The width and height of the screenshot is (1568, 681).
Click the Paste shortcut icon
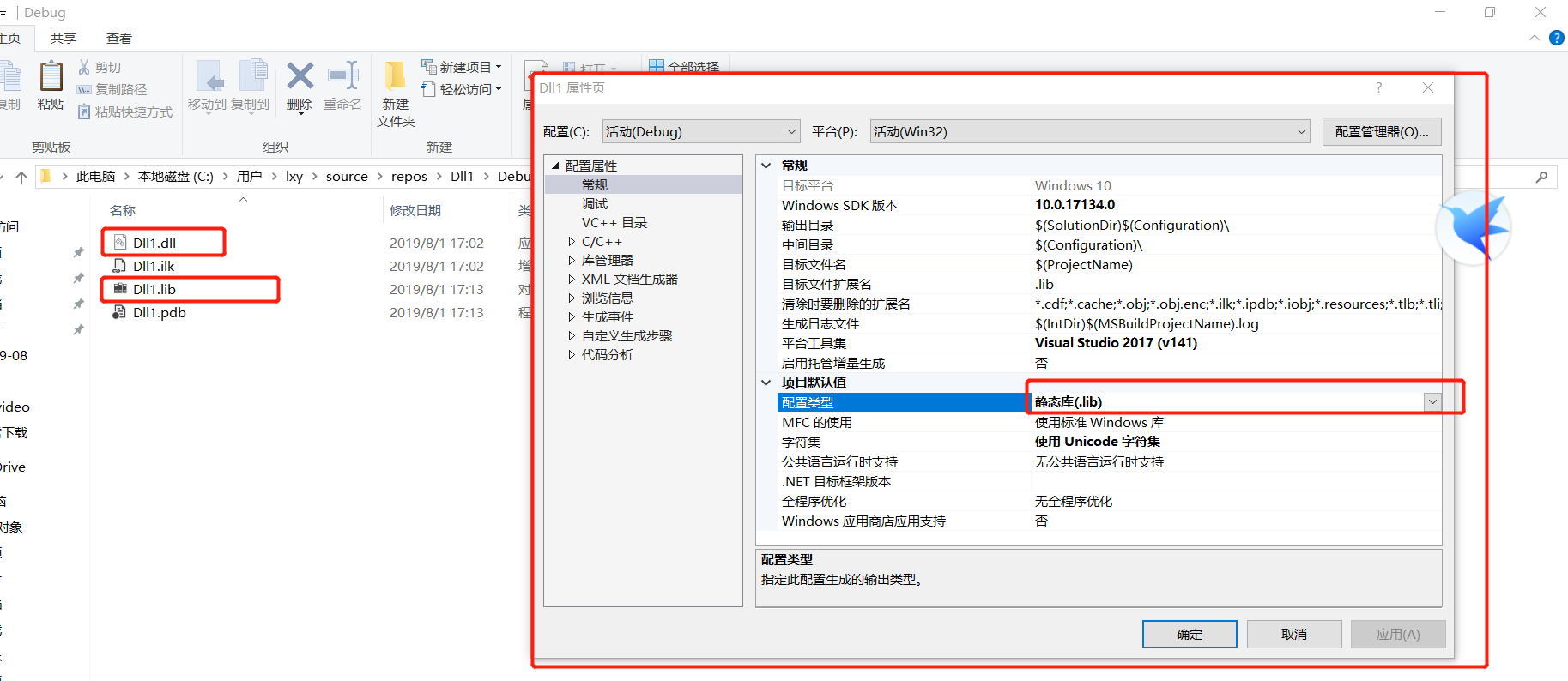click(84, 111)
